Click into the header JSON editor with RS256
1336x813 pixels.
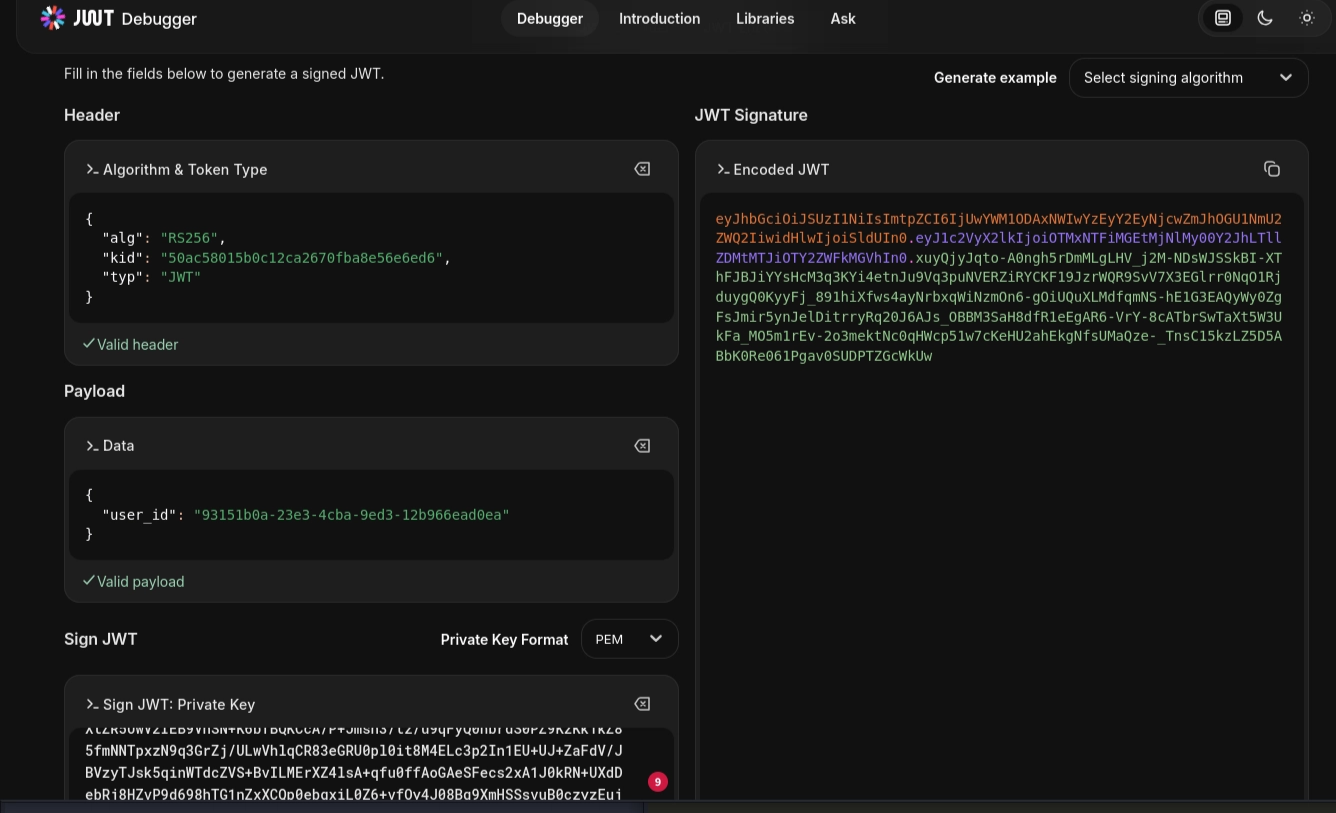click(371, 258)
